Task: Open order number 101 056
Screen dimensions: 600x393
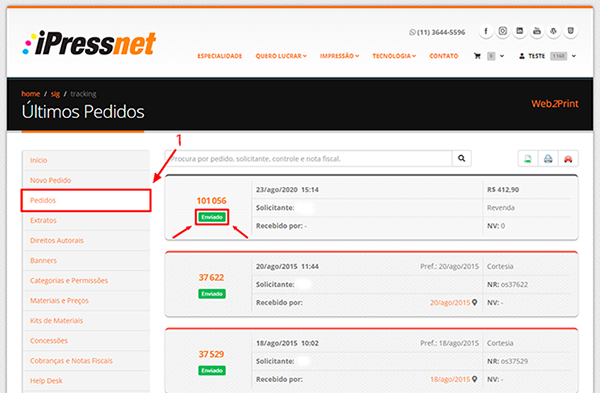Action: click(211, 201)
